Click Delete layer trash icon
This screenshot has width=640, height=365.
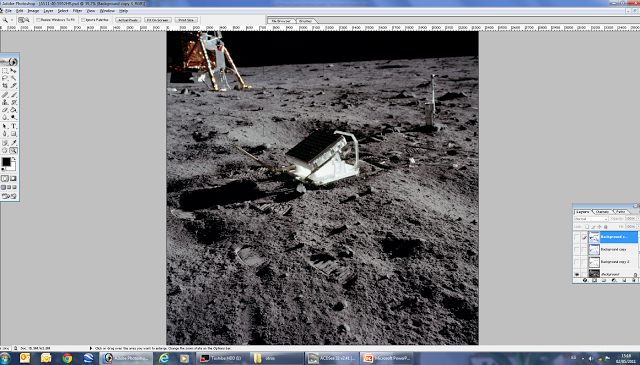(x=633, y=280)
